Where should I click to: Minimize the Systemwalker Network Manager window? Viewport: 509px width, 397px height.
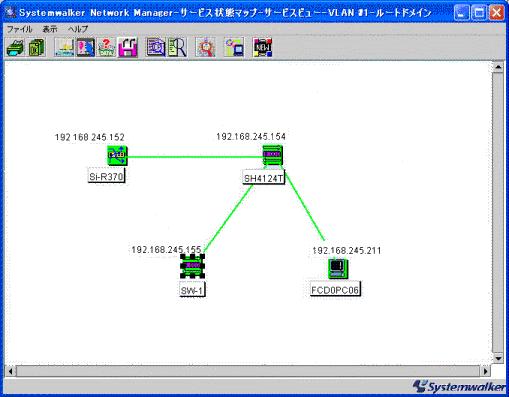[x=462, y=13]
